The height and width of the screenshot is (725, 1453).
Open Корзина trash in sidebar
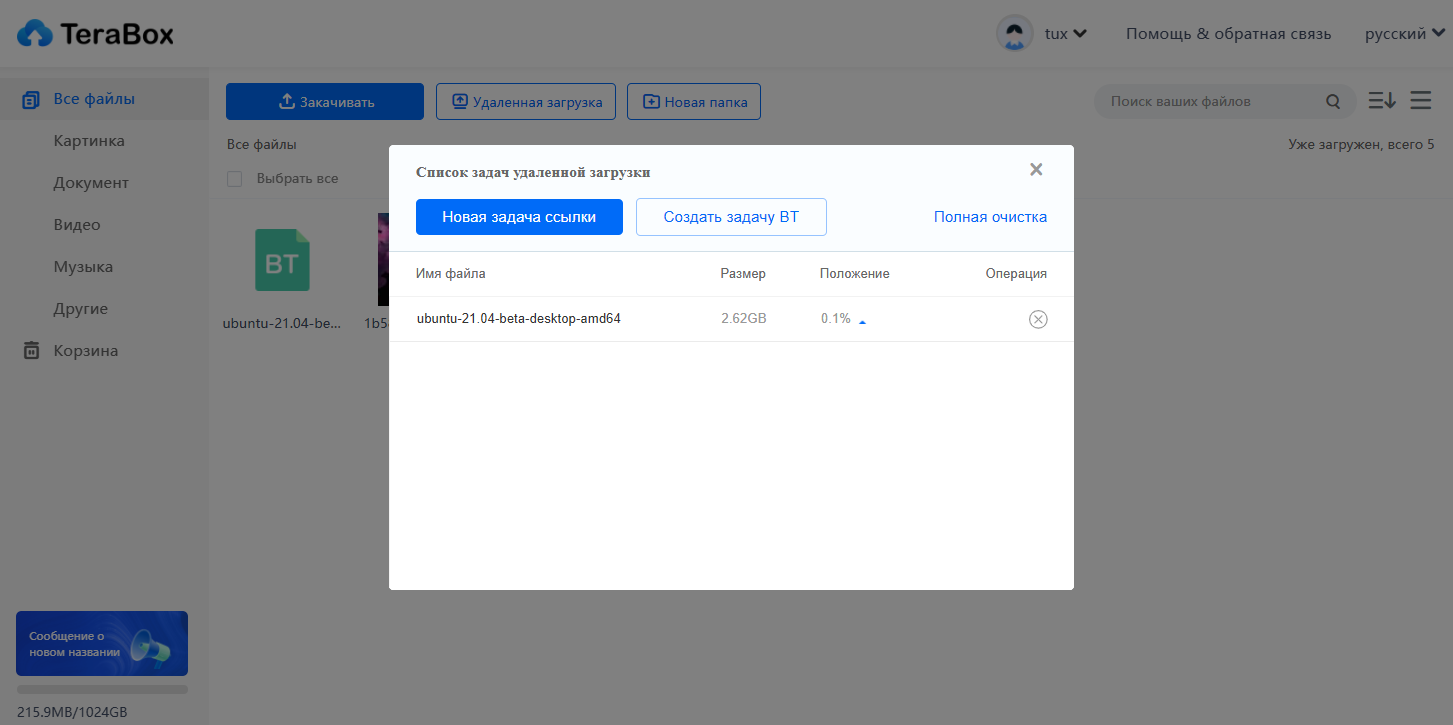70,351
